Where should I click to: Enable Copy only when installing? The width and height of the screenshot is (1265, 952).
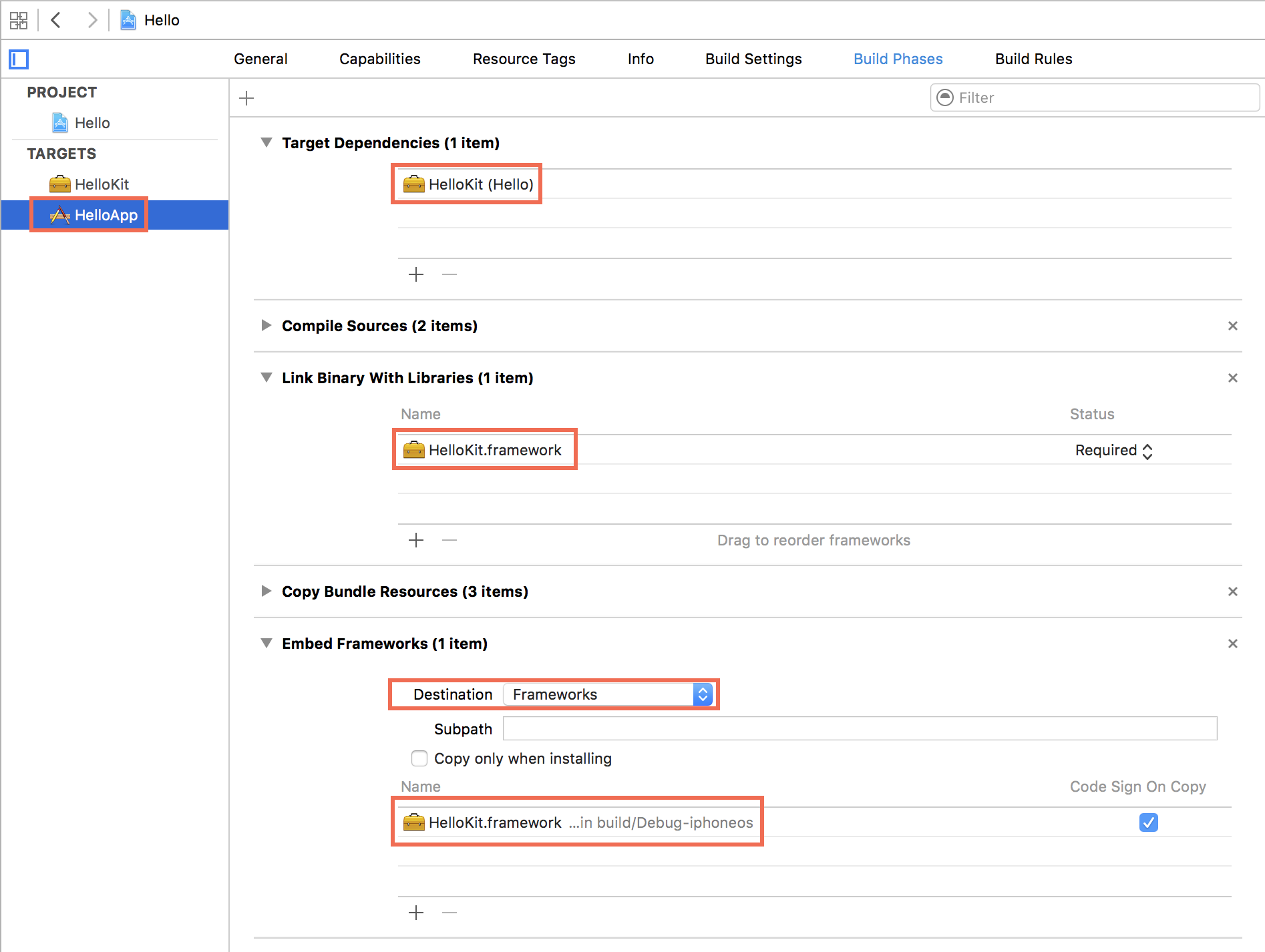[419, 758]
